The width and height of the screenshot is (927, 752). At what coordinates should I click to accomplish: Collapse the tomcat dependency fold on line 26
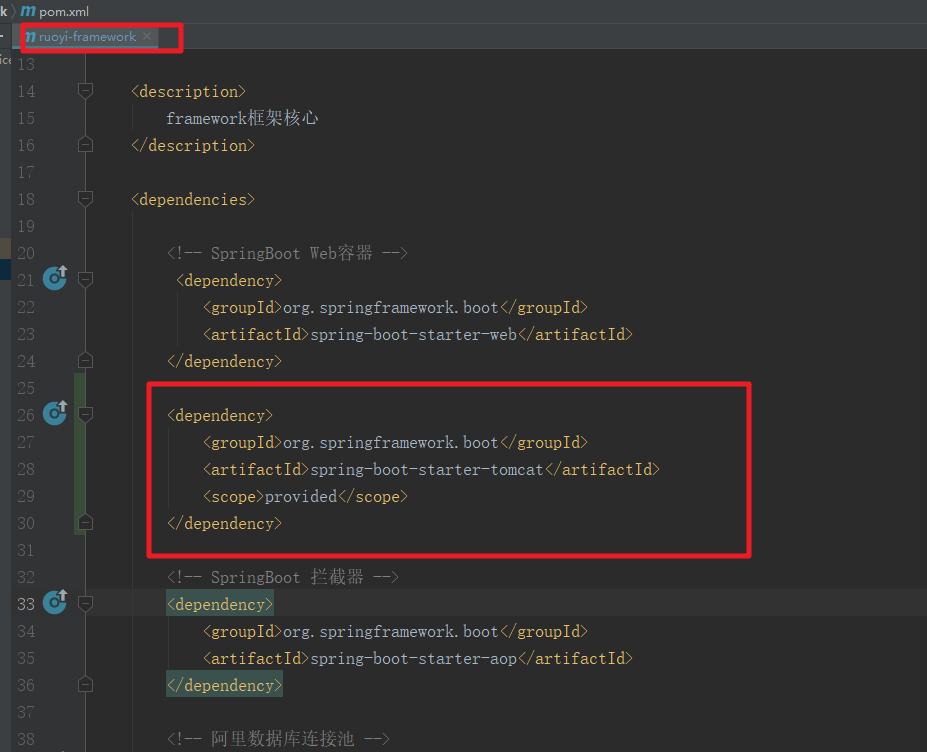coord(85,414)
